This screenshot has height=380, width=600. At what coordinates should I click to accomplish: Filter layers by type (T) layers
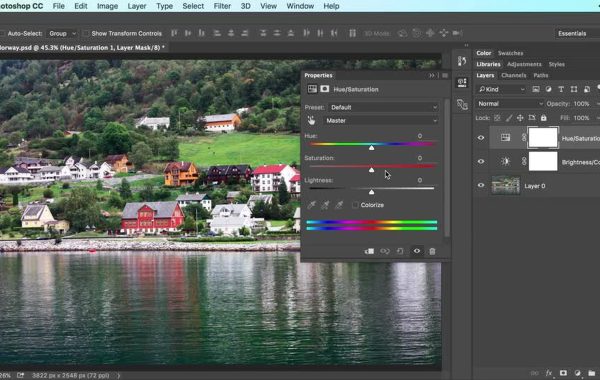click(561, 89)
